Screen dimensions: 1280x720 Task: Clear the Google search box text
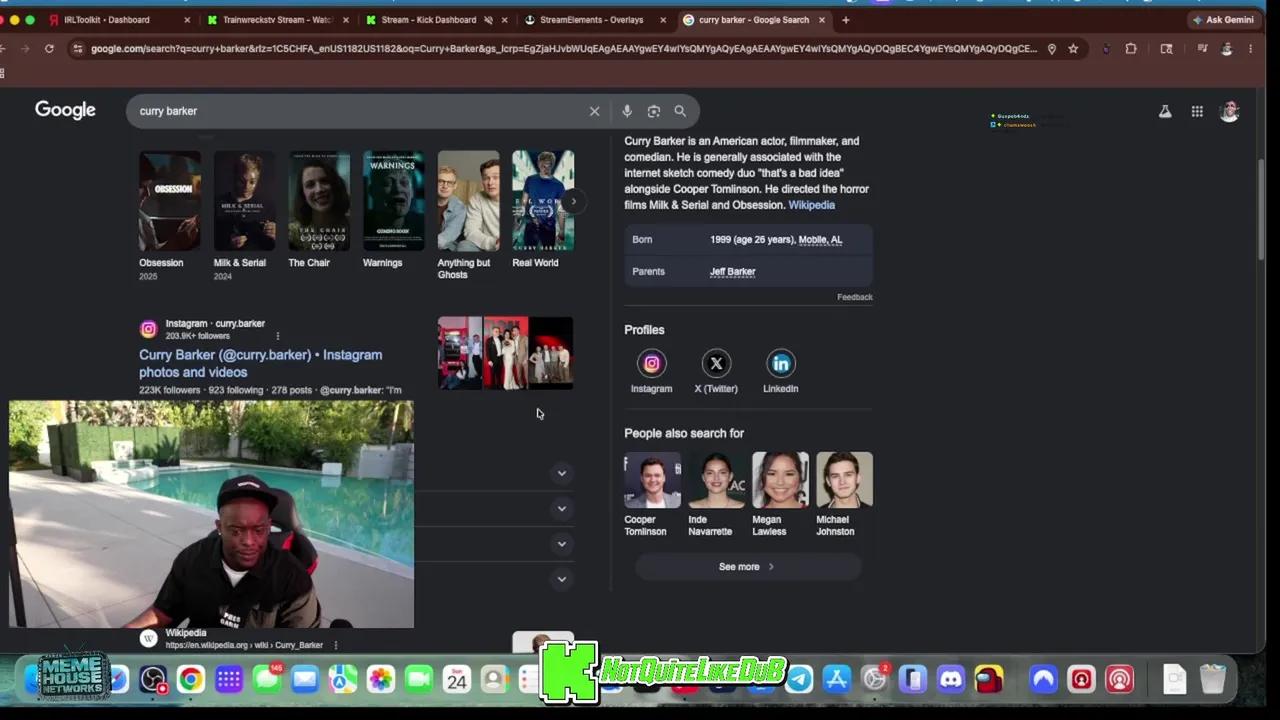(x=594, y=111)
